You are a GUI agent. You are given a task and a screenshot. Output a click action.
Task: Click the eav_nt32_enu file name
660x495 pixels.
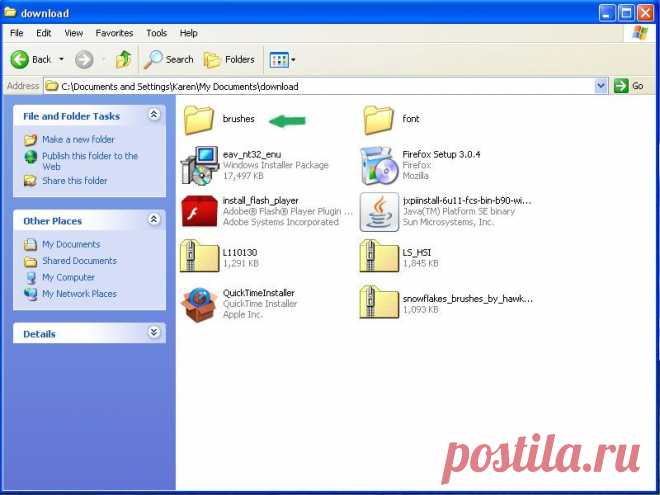coord(252,154)
